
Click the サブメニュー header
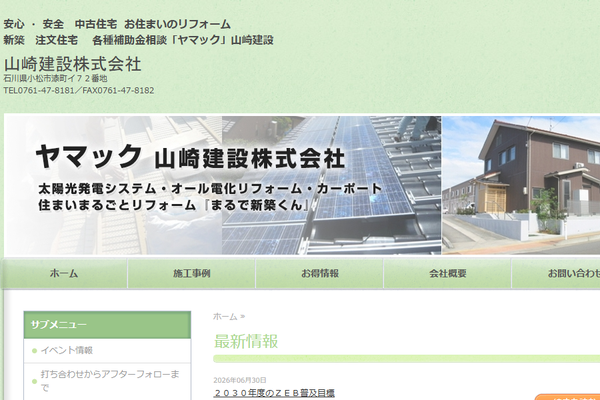tap(107, 325)
